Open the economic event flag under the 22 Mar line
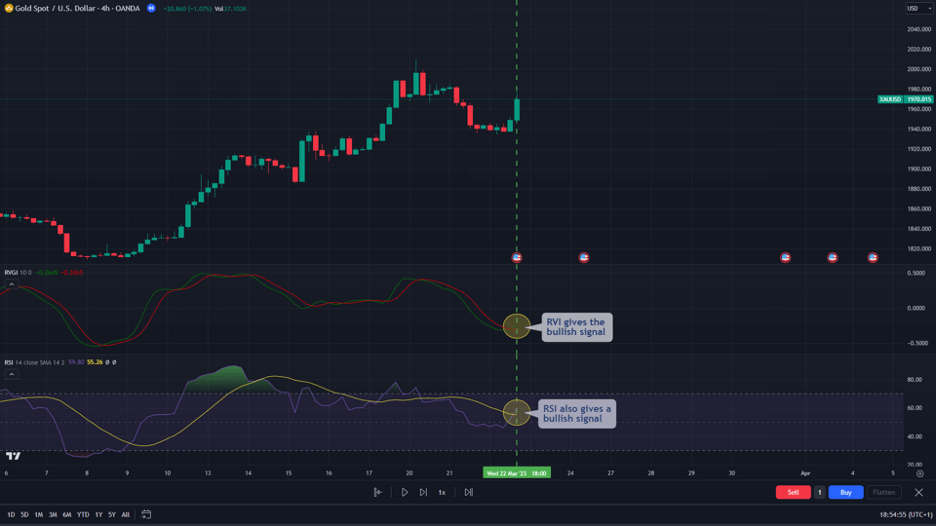This screenshot has height=526, width=936. (x=517, y=257)
